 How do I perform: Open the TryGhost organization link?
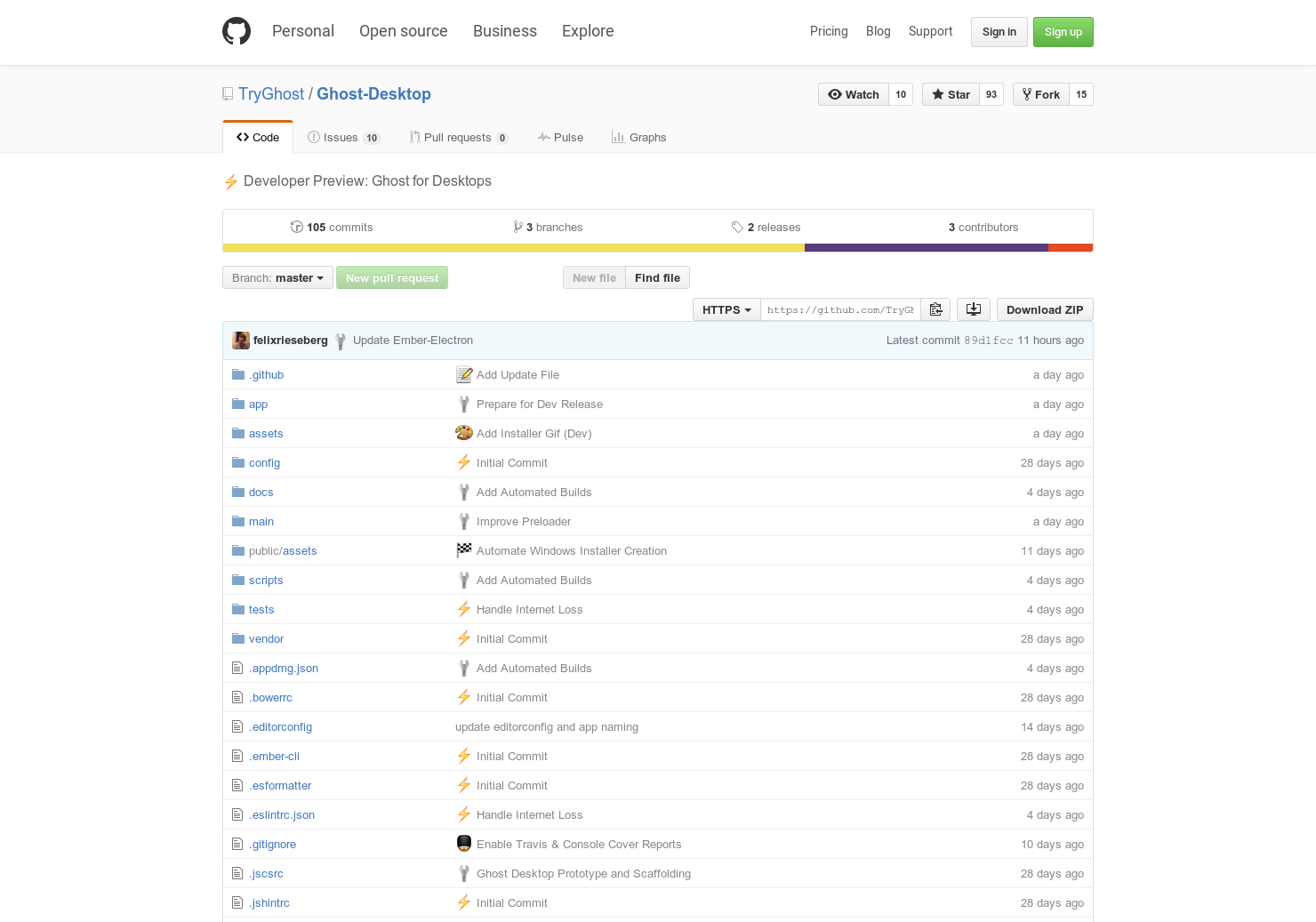click(x=270, y=93)
